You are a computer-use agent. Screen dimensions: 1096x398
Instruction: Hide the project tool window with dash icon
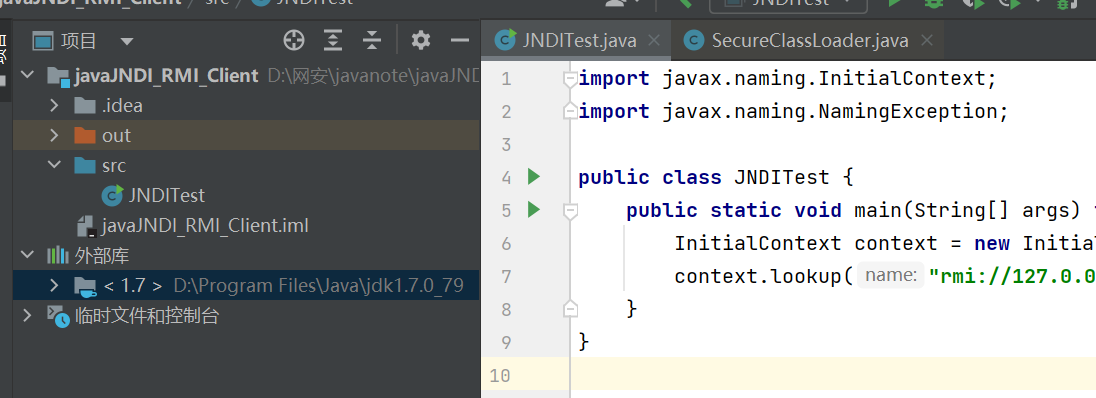click(x=459, y=41)
